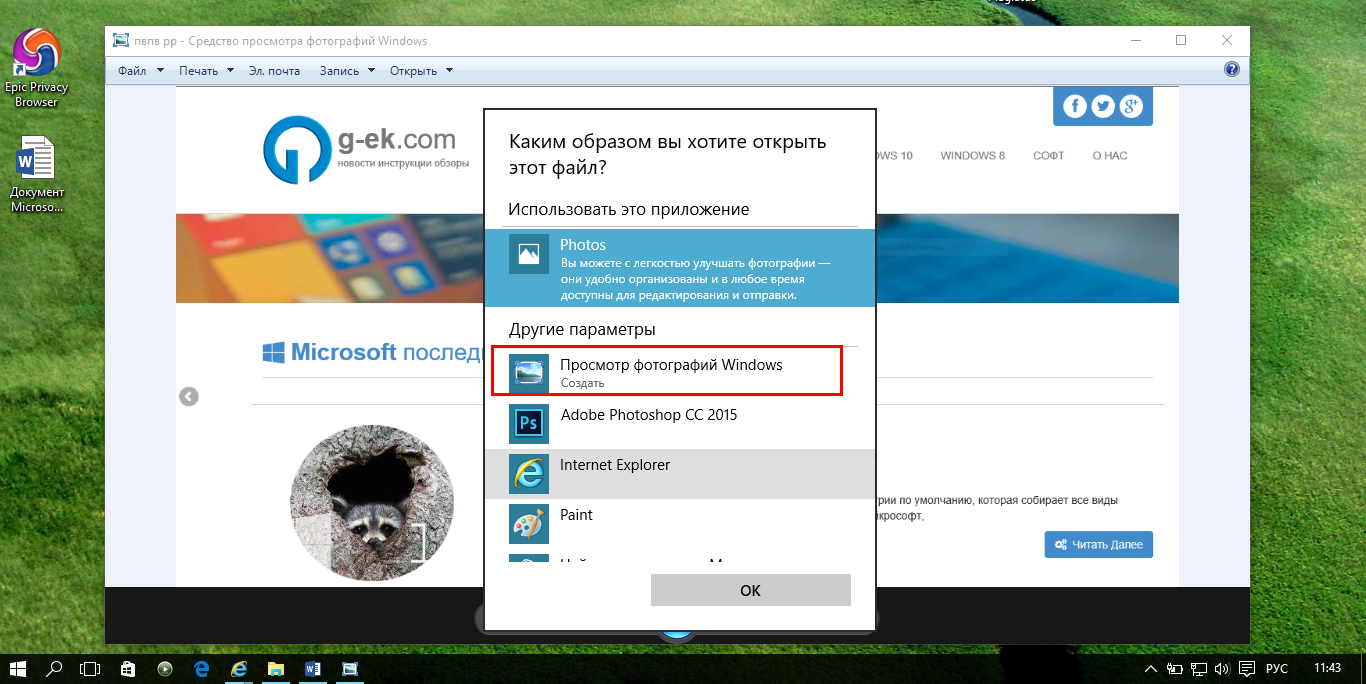Choose Просмотр фотографий Windows icon
This screenshot has width=1366, height=684.
point(528,373)
